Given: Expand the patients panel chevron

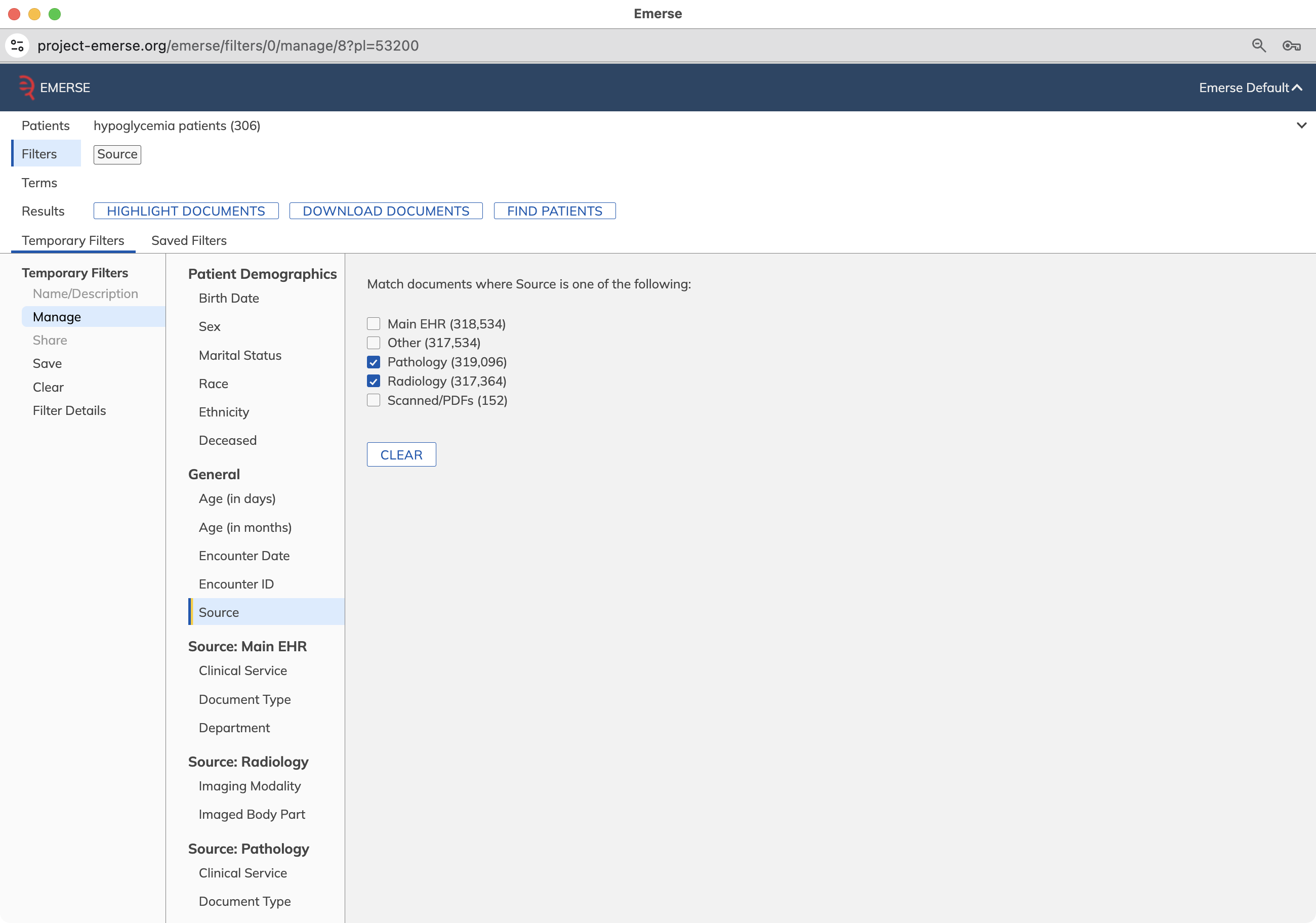Looking at the screenshot, I should pos(1301,125).
